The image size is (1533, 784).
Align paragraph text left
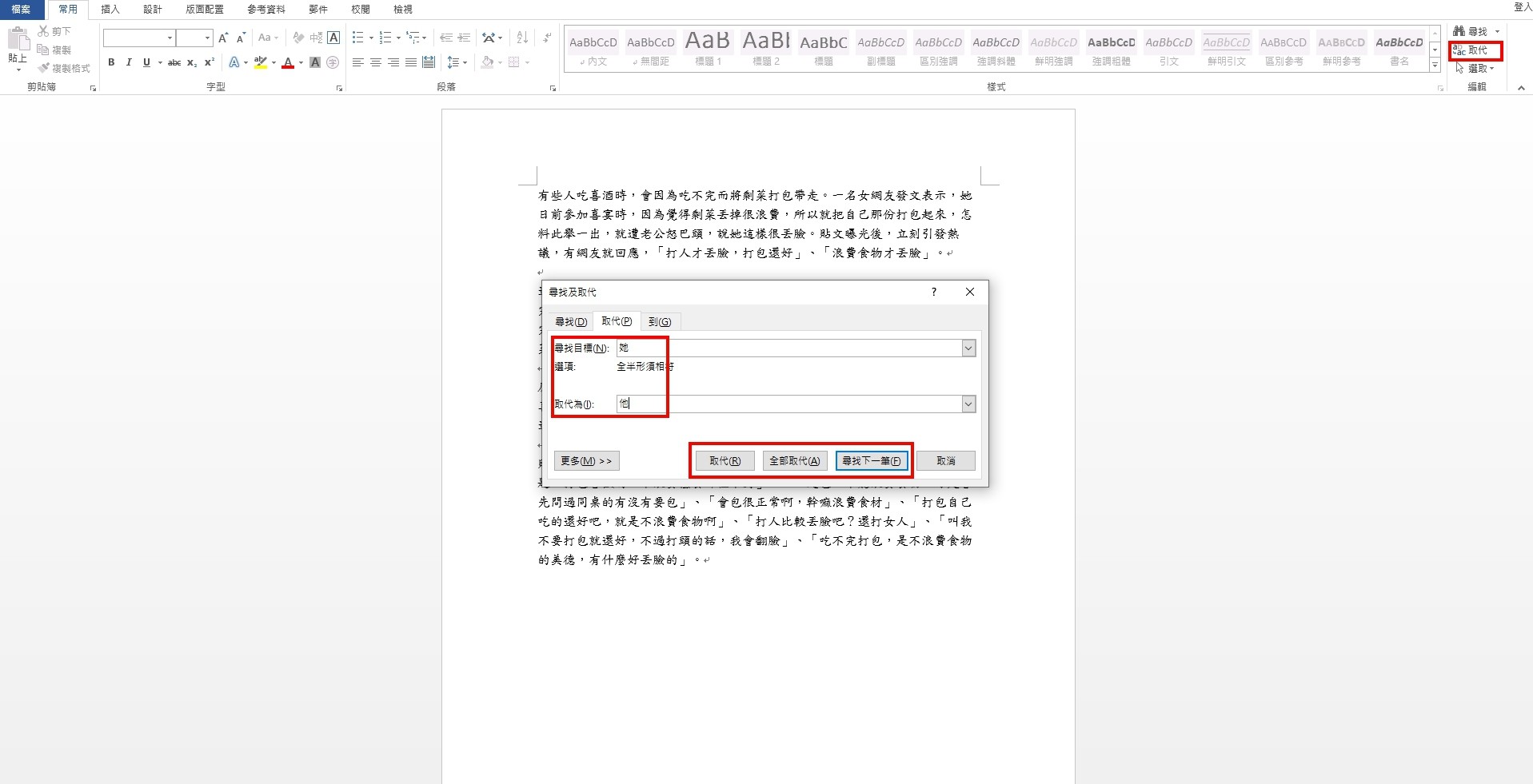[358, 62]
